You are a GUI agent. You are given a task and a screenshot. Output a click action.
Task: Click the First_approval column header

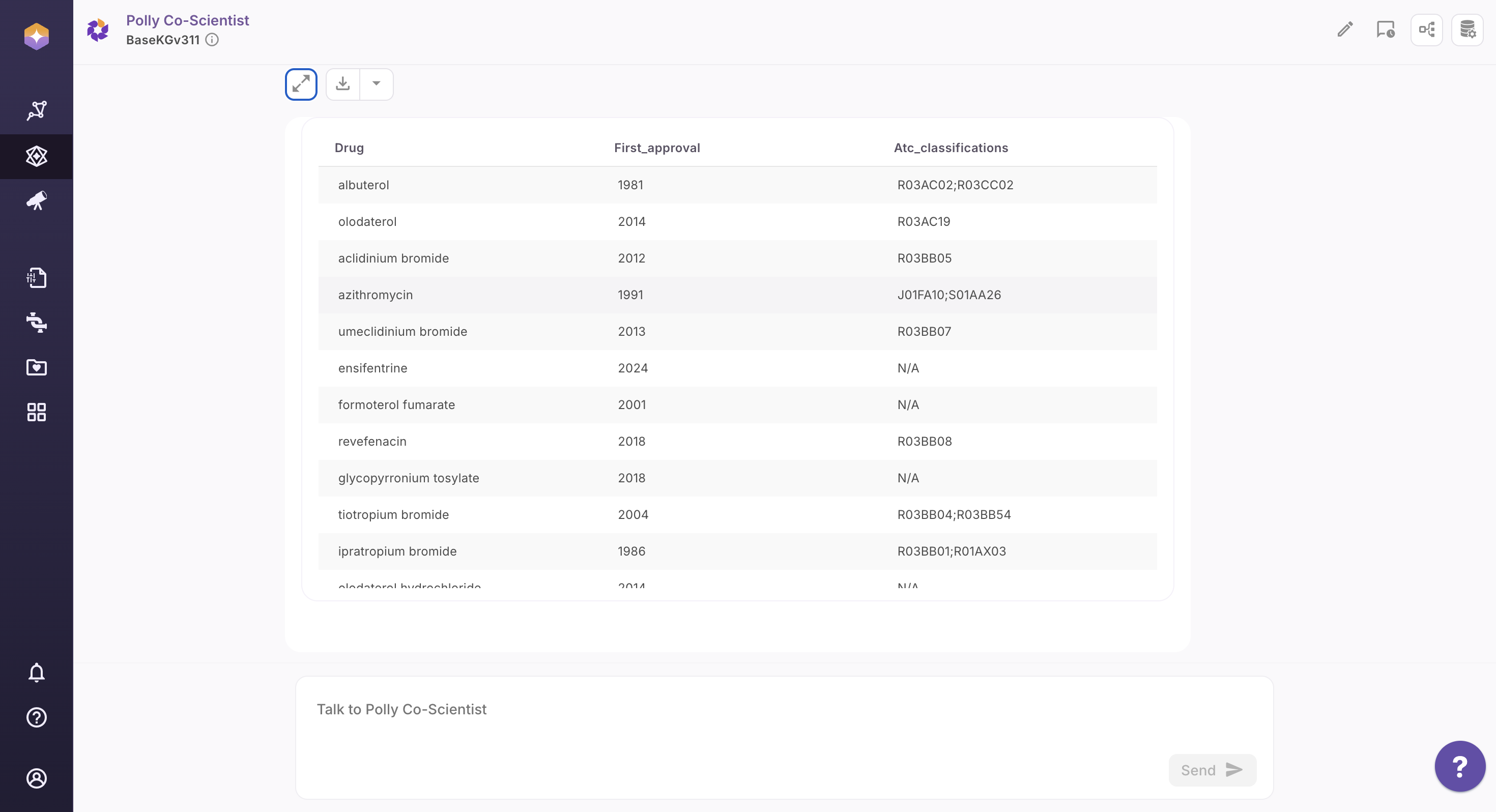[x=657, y=148]
